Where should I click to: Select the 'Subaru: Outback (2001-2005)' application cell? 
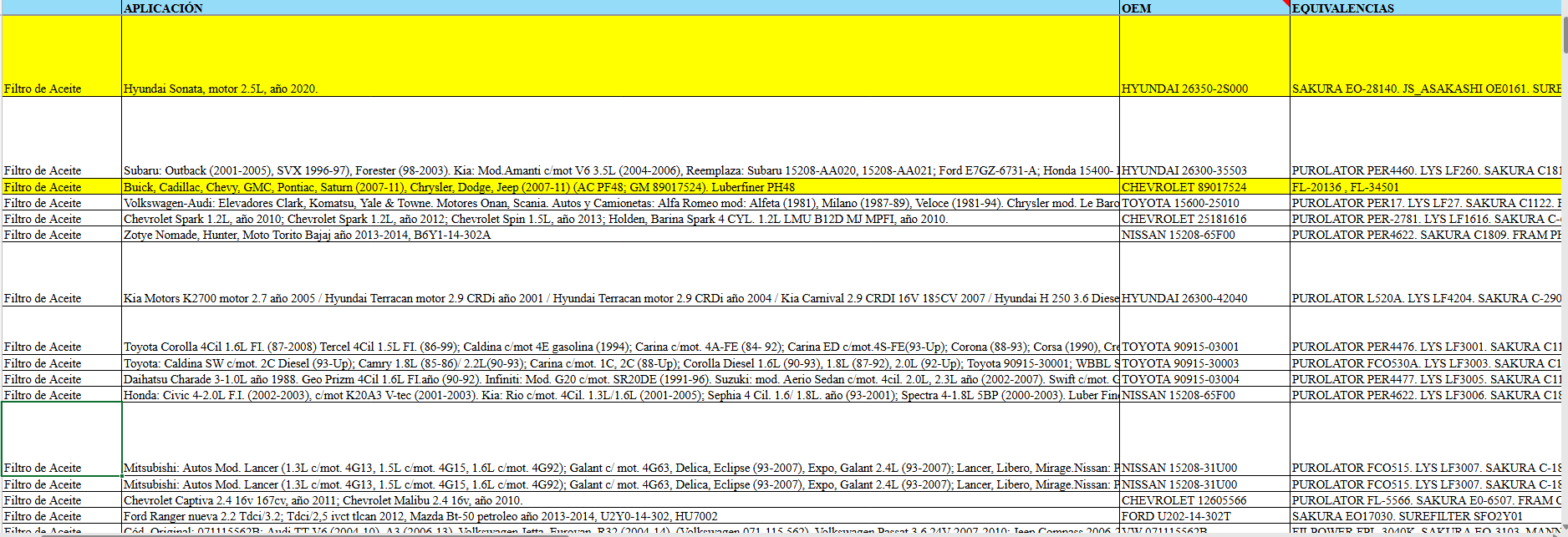(x=620, y=138)
